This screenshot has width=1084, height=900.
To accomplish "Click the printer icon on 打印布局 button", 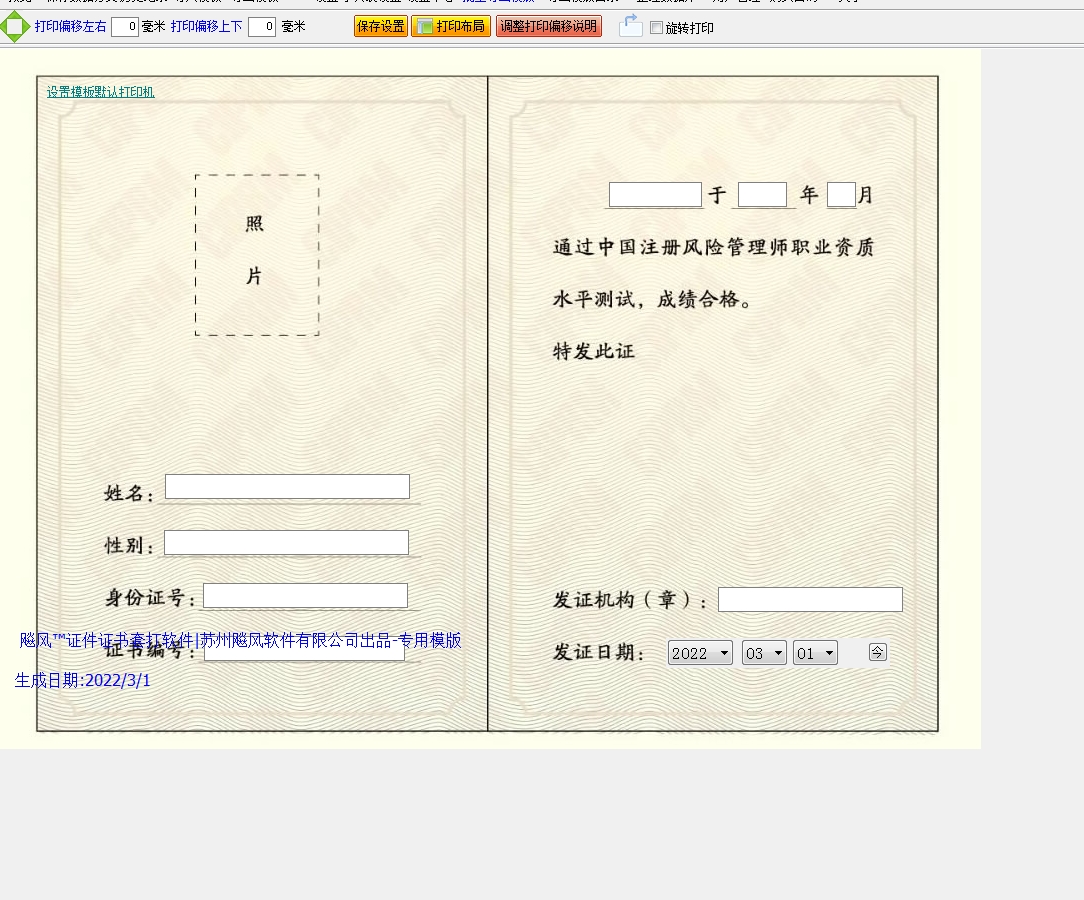I will click(x=424, y=26).
